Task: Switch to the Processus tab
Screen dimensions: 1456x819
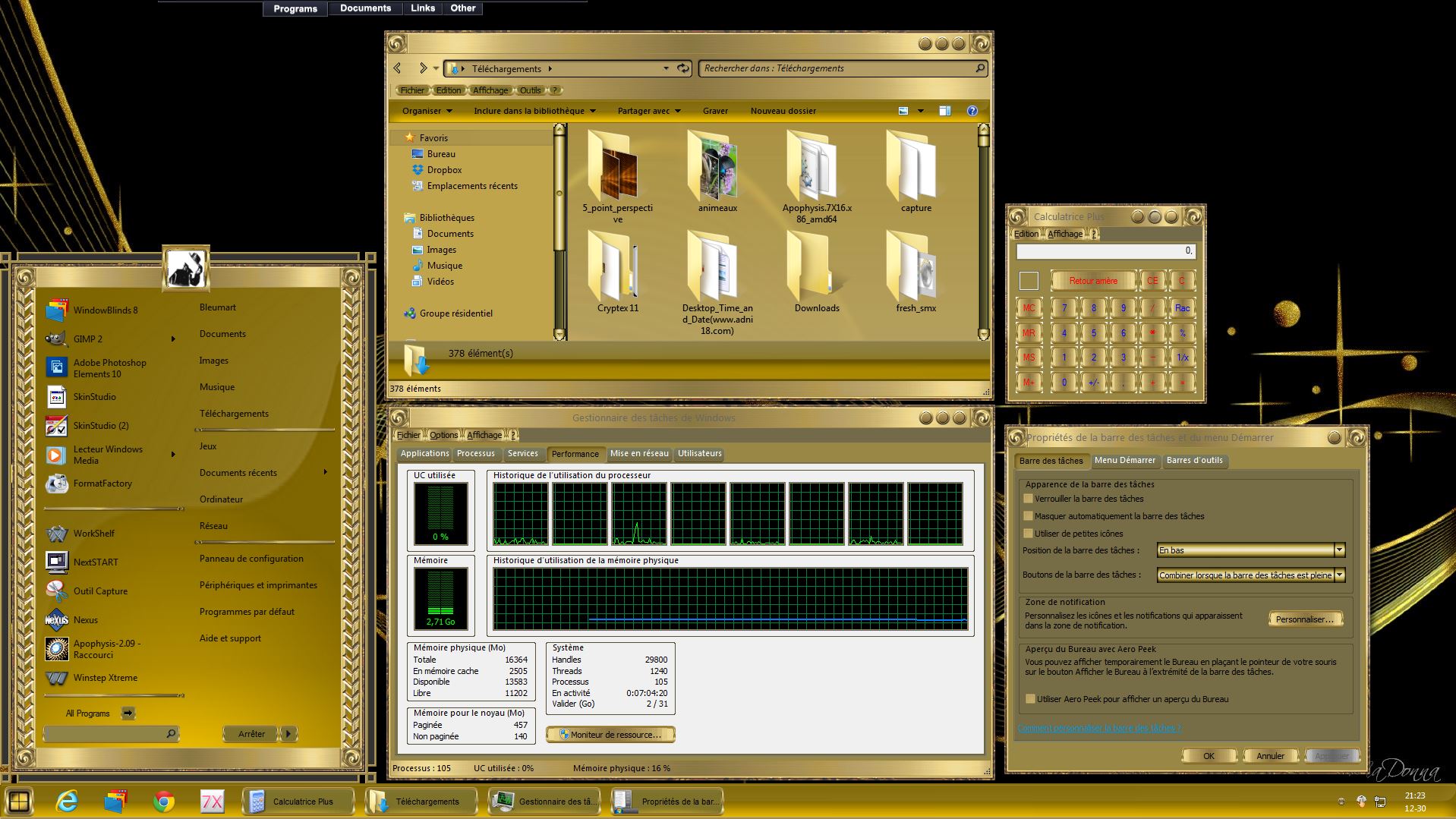Action: pyautogui.click(x=476, y=454)
